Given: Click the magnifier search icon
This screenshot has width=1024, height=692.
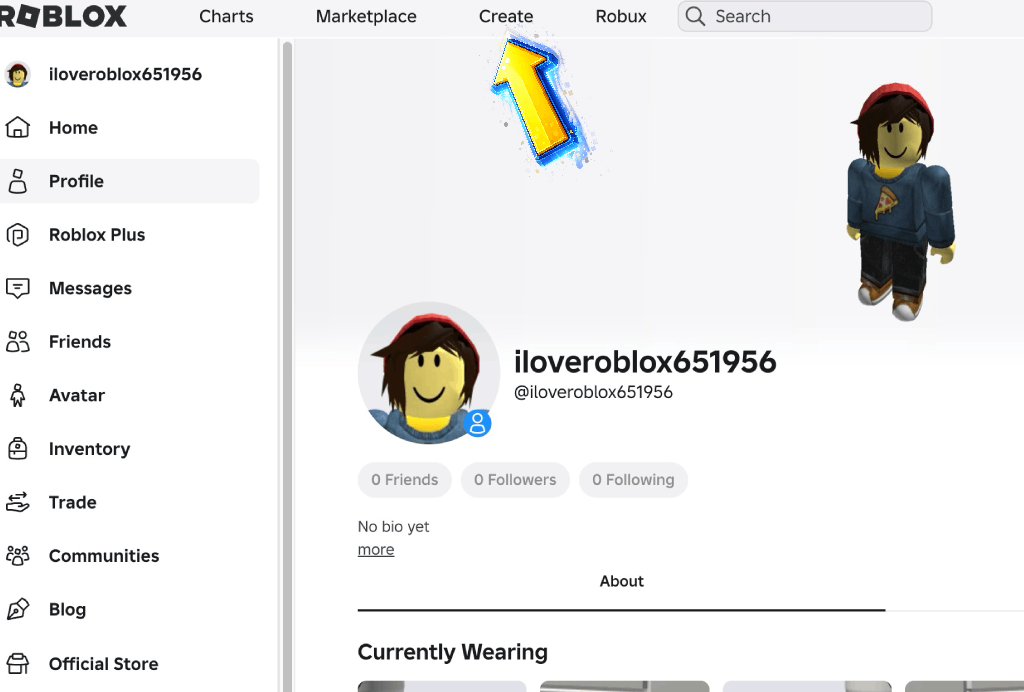Looking at the screenshot, I should pyautogui.click(x=695, y=16).
